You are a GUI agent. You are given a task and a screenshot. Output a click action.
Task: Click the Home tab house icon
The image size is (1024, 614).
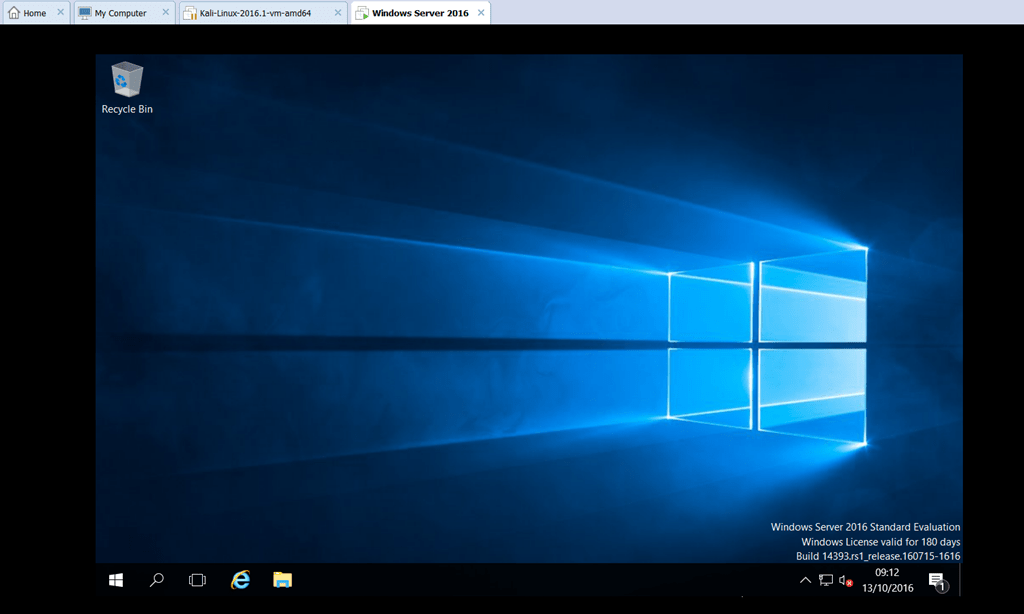pyautogui.click(x=14, y=12)
